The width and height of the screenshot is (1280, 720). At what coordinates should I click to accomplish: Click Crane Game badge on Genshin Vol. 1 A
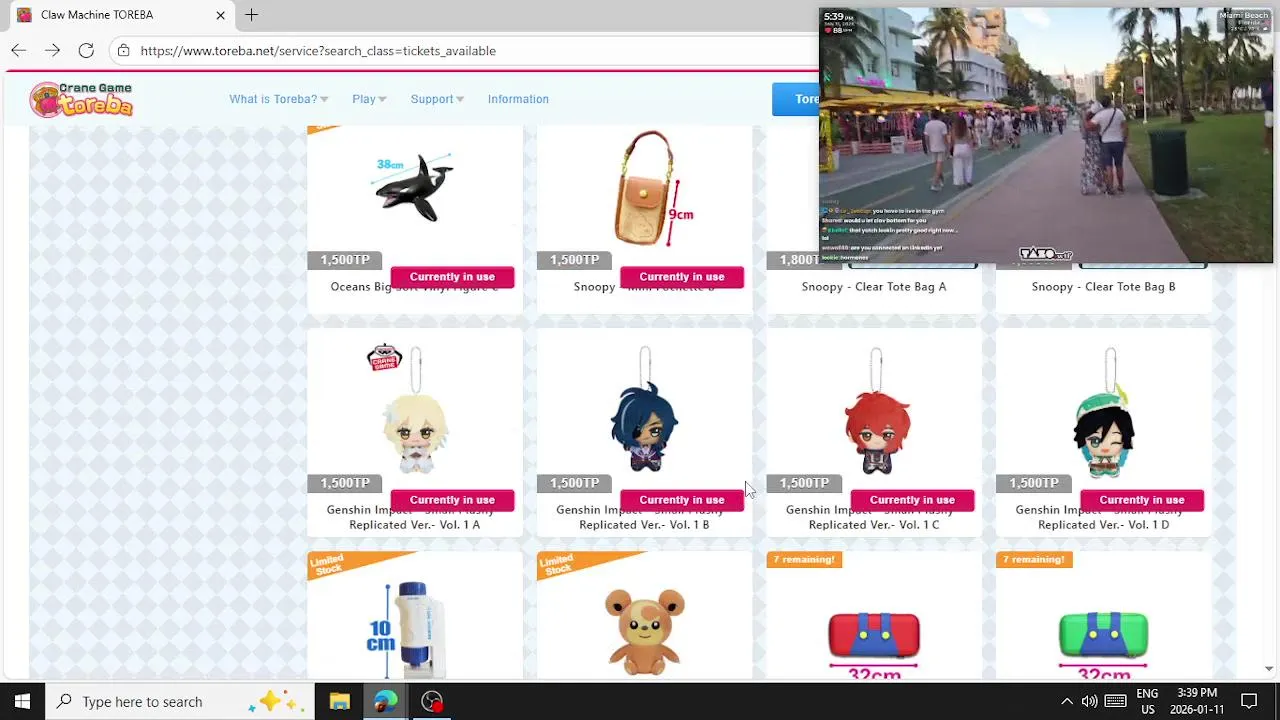click(x=385, y=358)
